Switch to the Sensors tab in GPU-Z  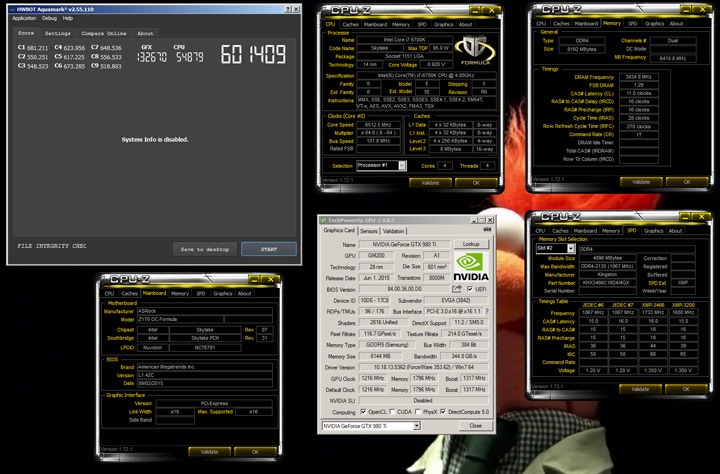point(368,231)
